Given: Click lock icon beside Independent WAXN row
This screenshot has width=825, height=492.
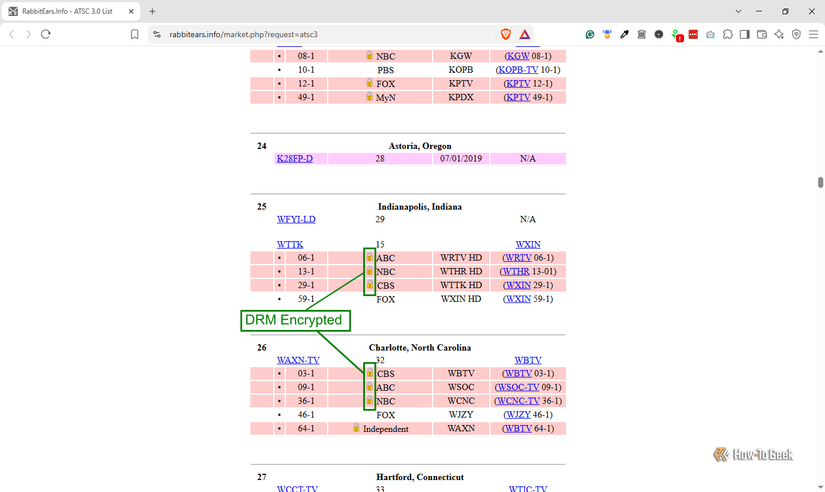Looking at the screenshot, I should (356, 427).
